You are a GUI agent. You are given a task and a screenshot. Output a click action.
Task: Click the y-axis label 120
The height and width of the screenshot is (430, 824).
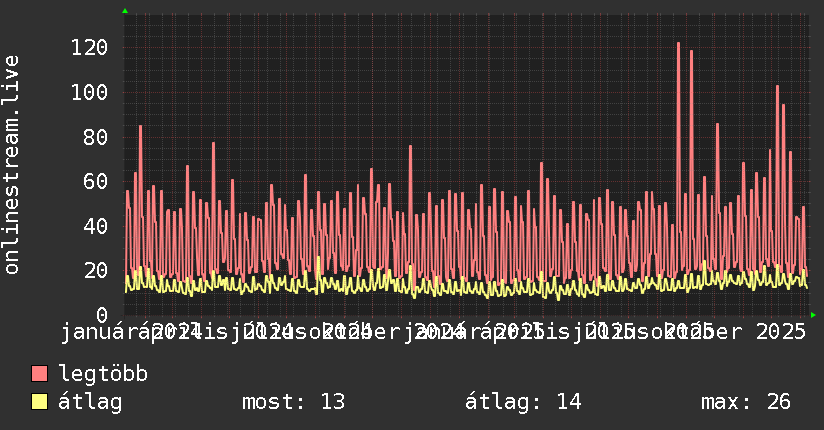pyautogui.click(x=89, y=48)
